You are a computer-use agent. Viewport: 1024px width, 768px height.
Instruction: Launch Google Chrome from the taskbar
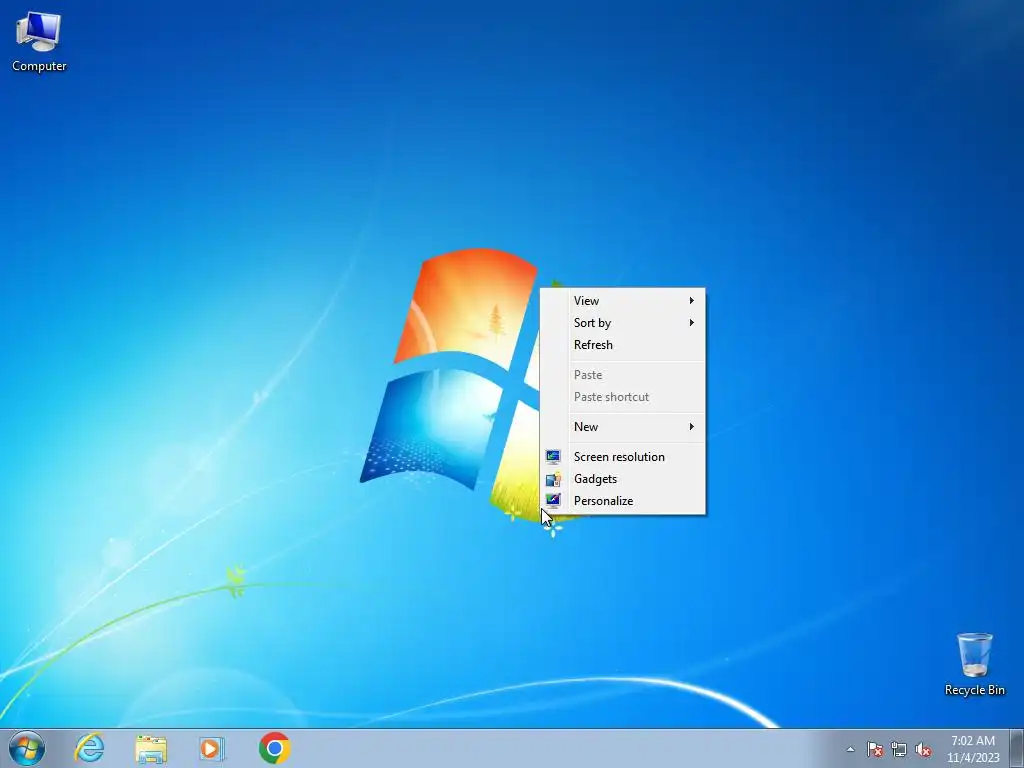pyautogui.click(x=274, y=748)
